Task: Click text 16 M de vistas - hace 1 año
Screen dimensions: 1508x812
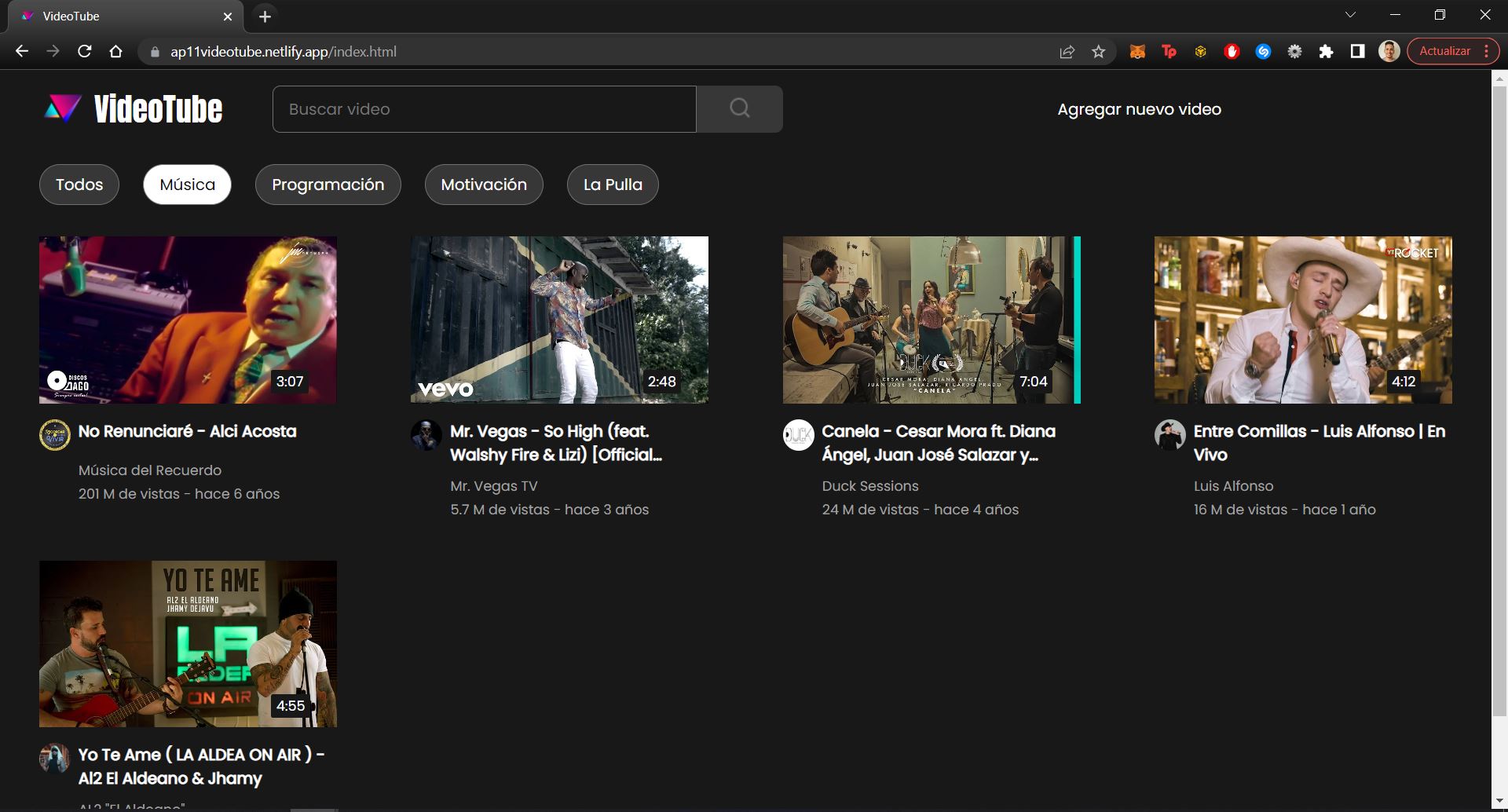Action: pyautogui.click(x=1285, y=510)
